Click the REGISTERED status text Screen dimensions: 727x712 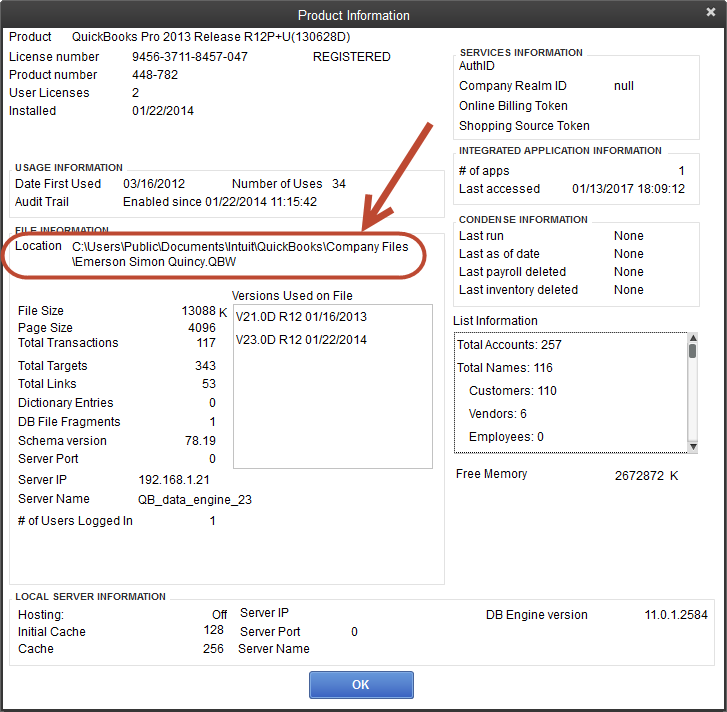351,57
